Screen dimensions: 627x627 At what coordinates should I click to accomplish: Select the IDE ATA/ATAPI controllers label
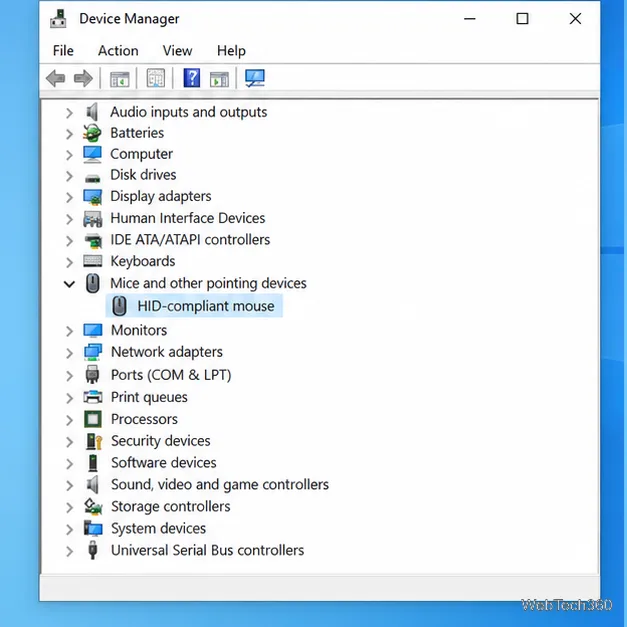190,240
